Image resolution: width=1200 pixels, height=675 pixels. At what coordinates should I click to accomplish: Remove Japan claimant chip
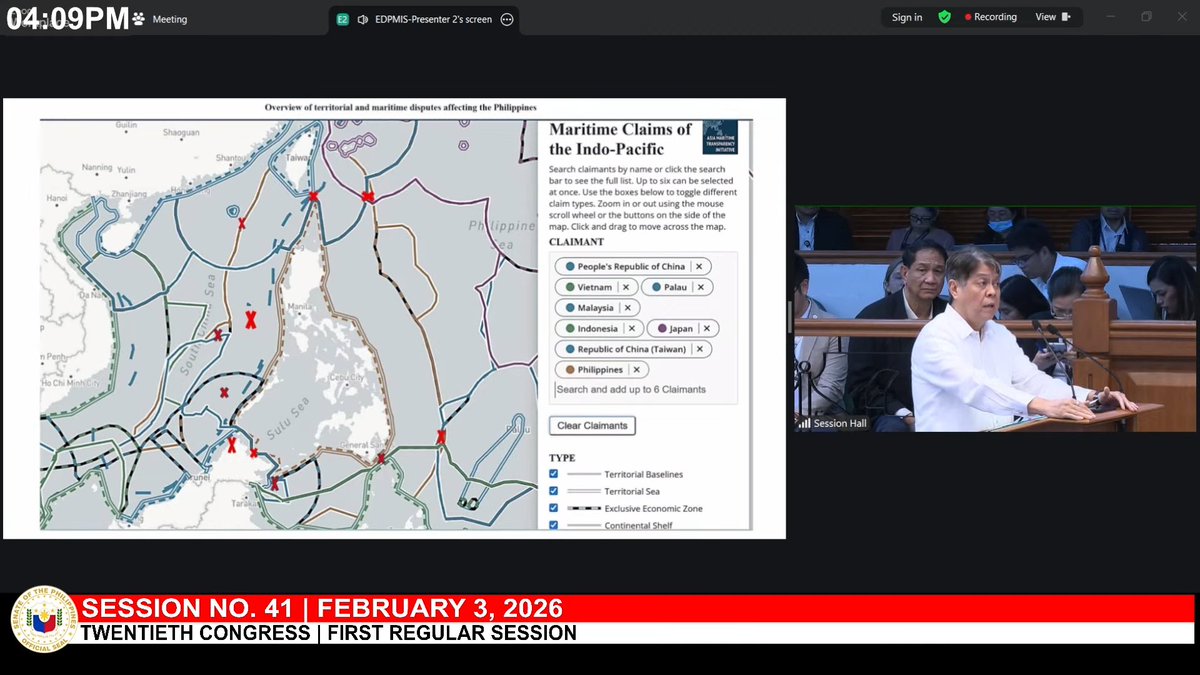tap(706, 328)
